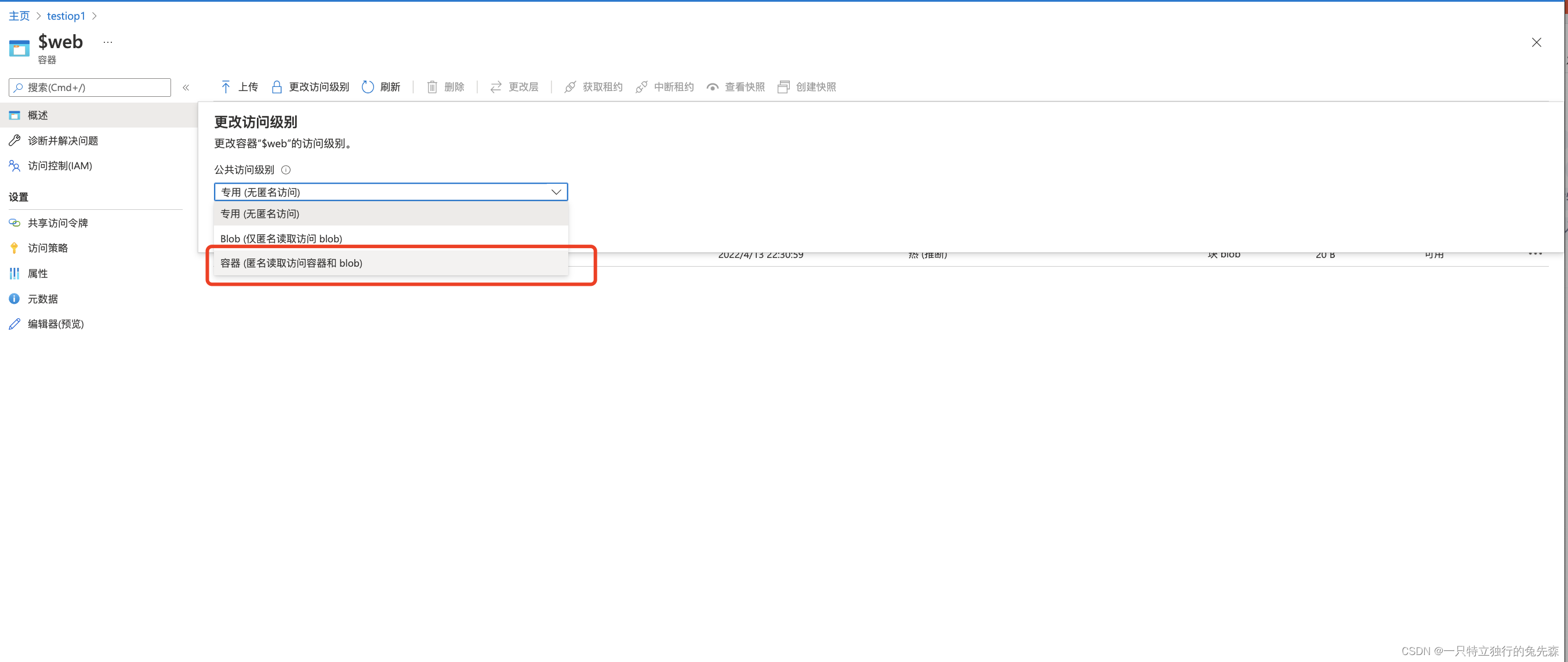1568x662 pixels.
Task: Click the trash 删除 icon
Action: tap(431, 87)
